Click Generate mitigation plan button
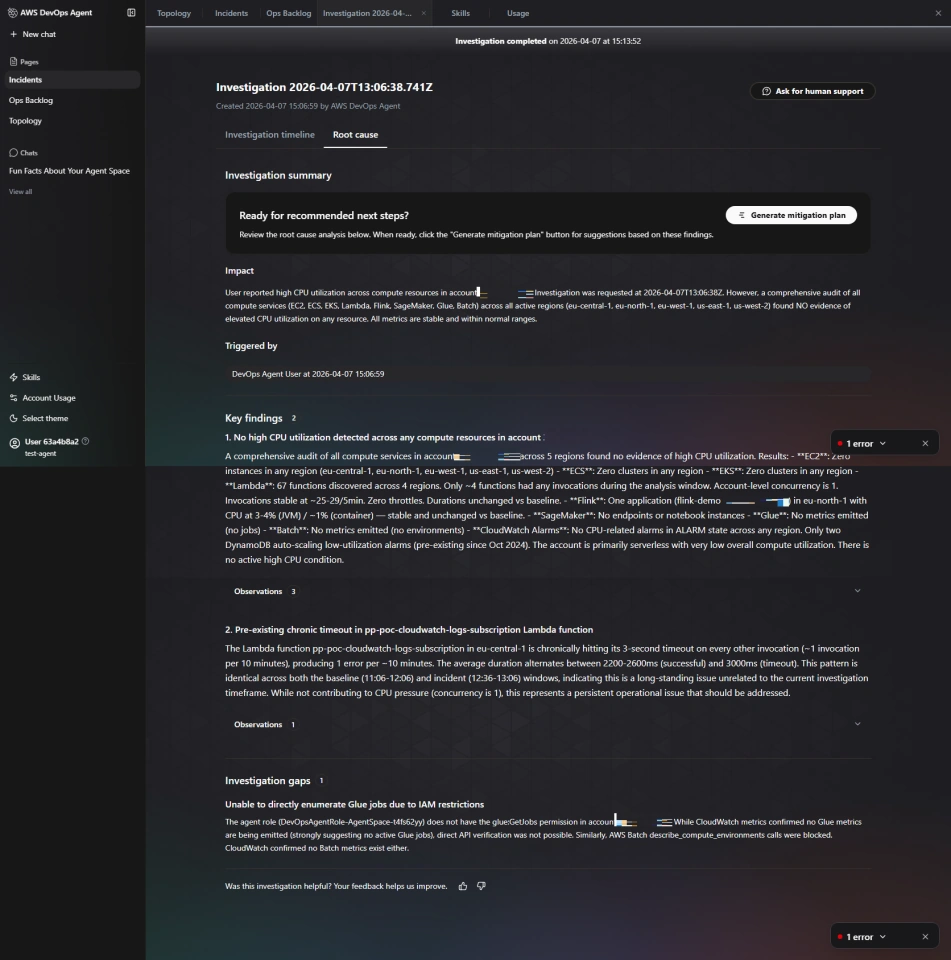951x960 pixels. coord(791,215)
